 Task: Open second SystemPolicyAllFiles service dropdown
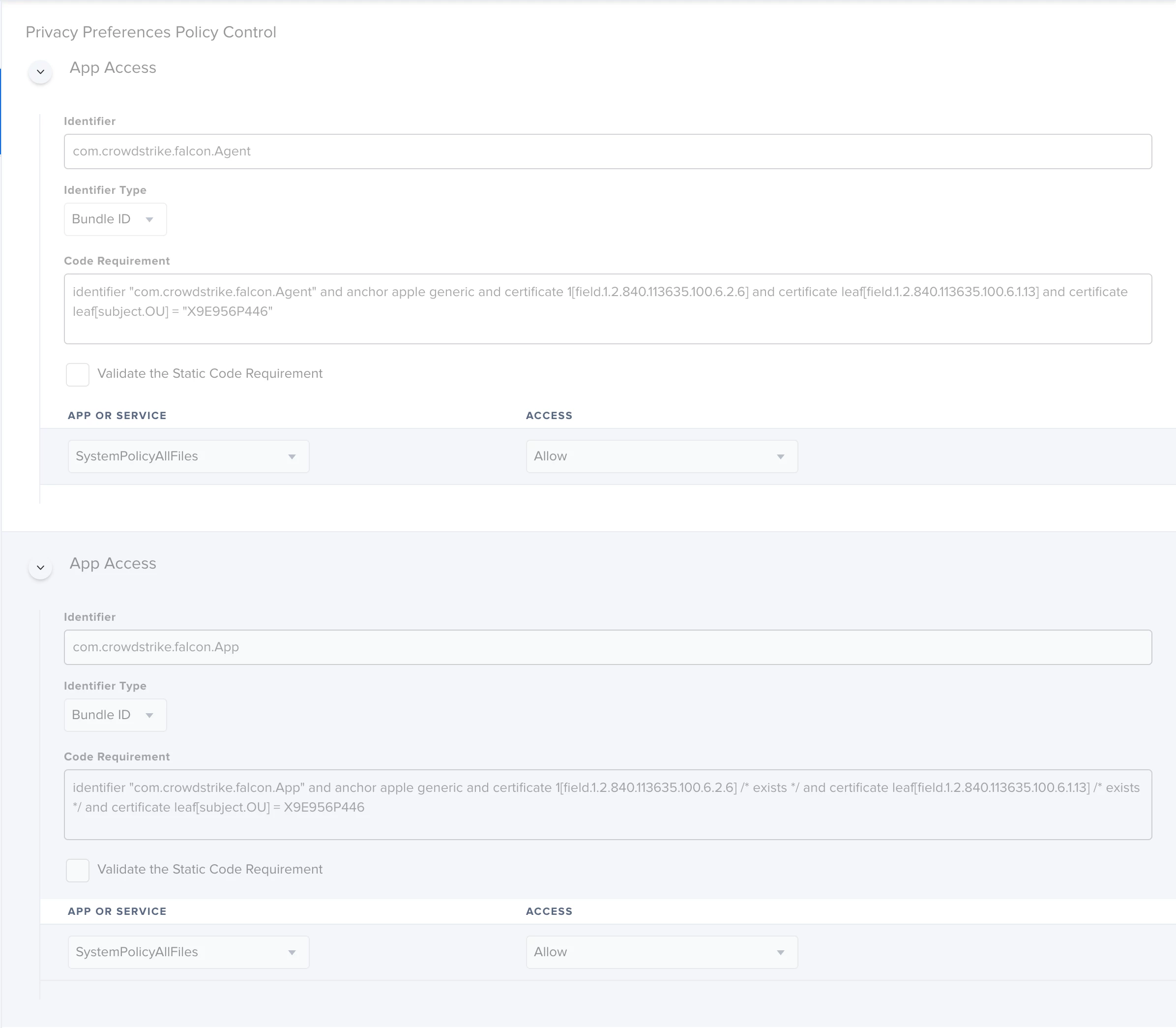click(188, 952)
